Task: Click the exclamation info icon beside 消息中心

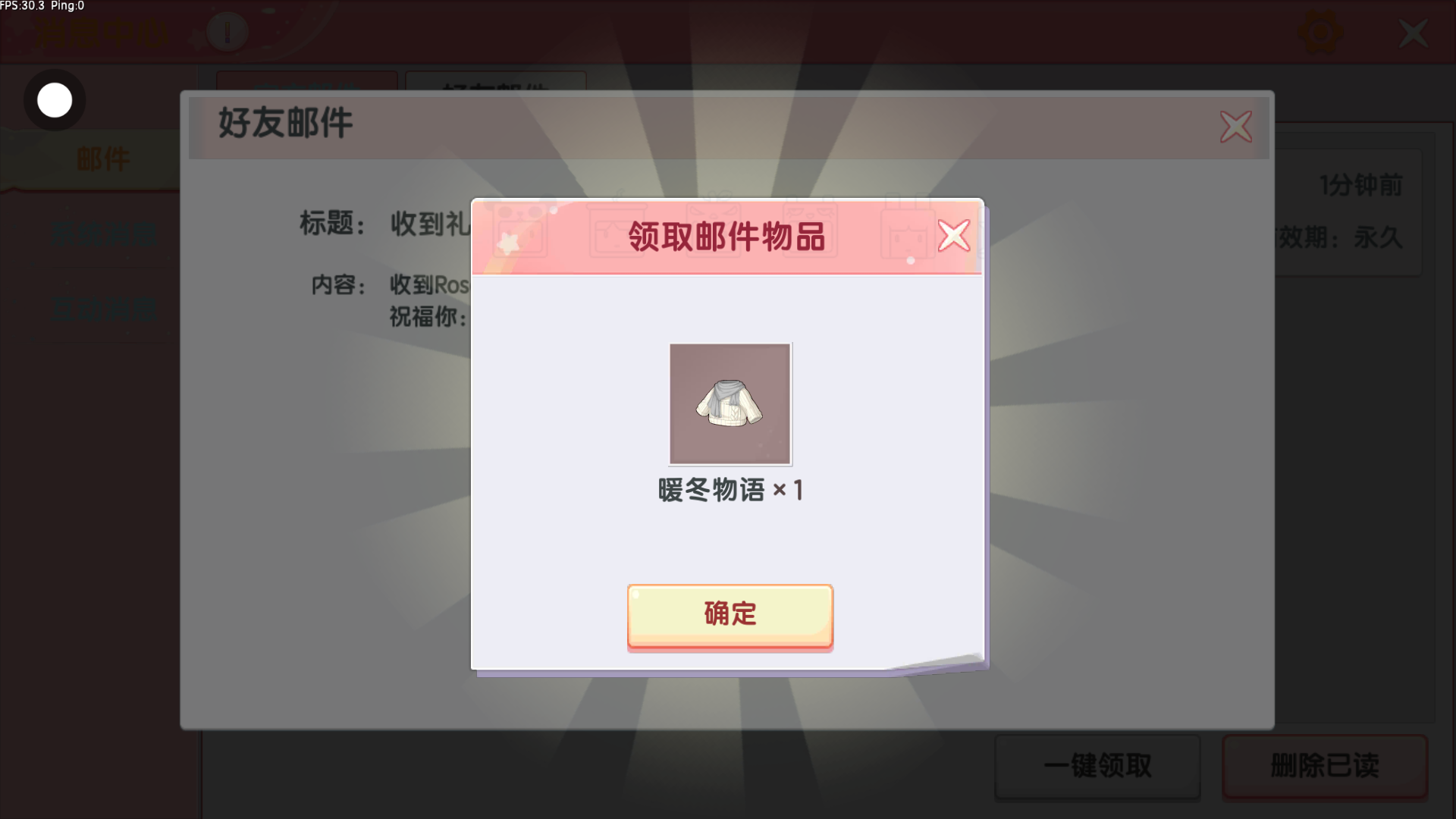Action: coord(227,32)
